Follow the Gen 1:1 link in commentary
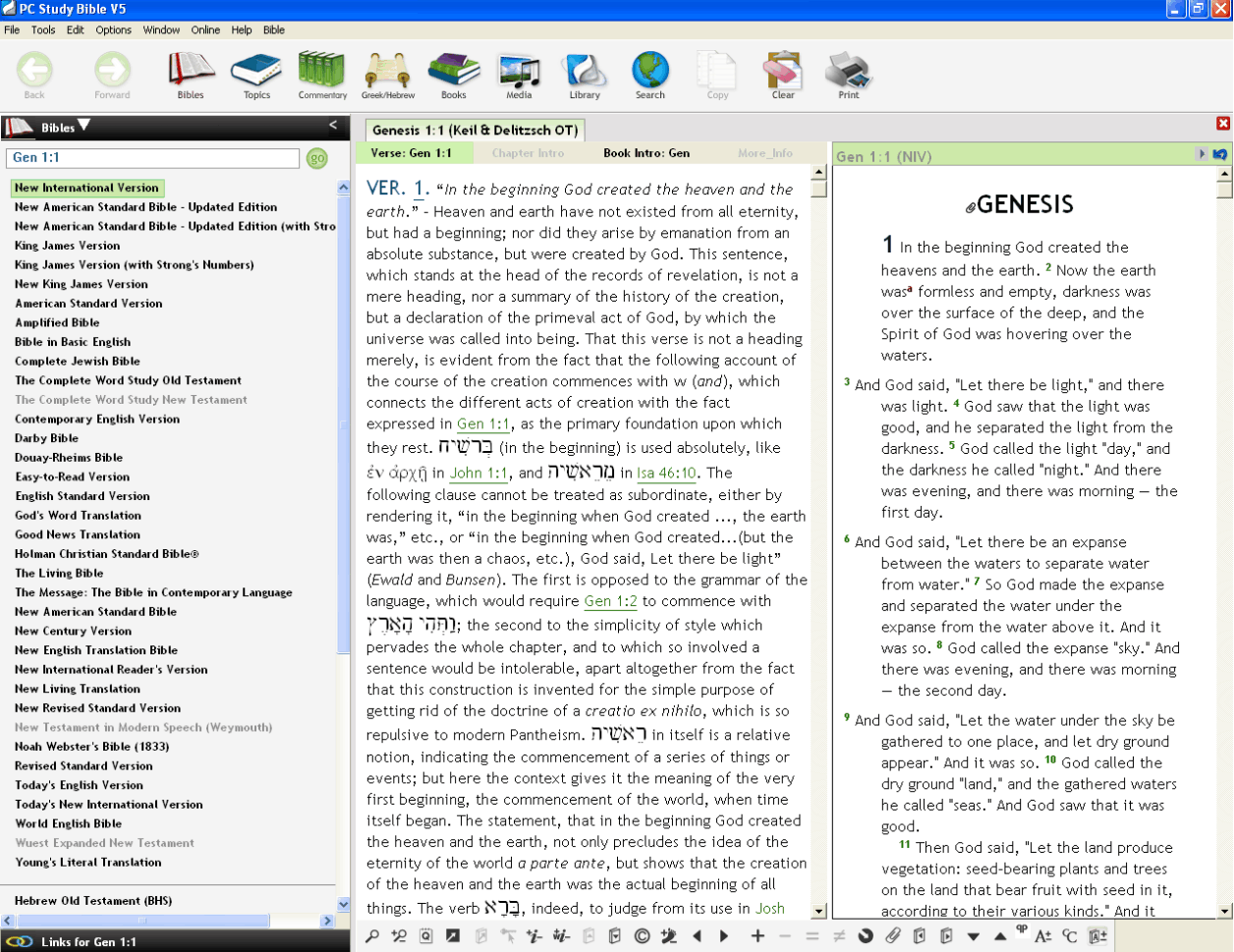The width and height of the screenshot is (1234, 952). point(483,424)
